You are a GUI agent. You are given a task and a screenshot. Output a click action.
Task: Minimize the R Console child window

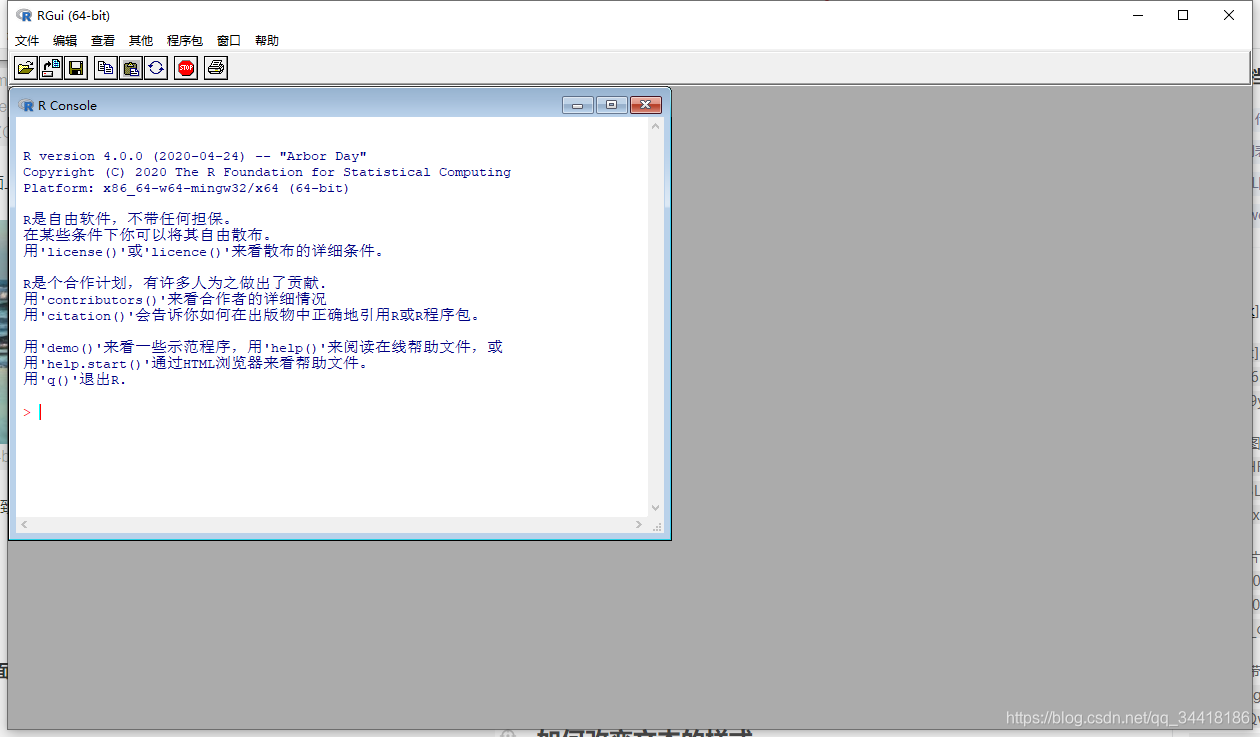pos(578,105)
